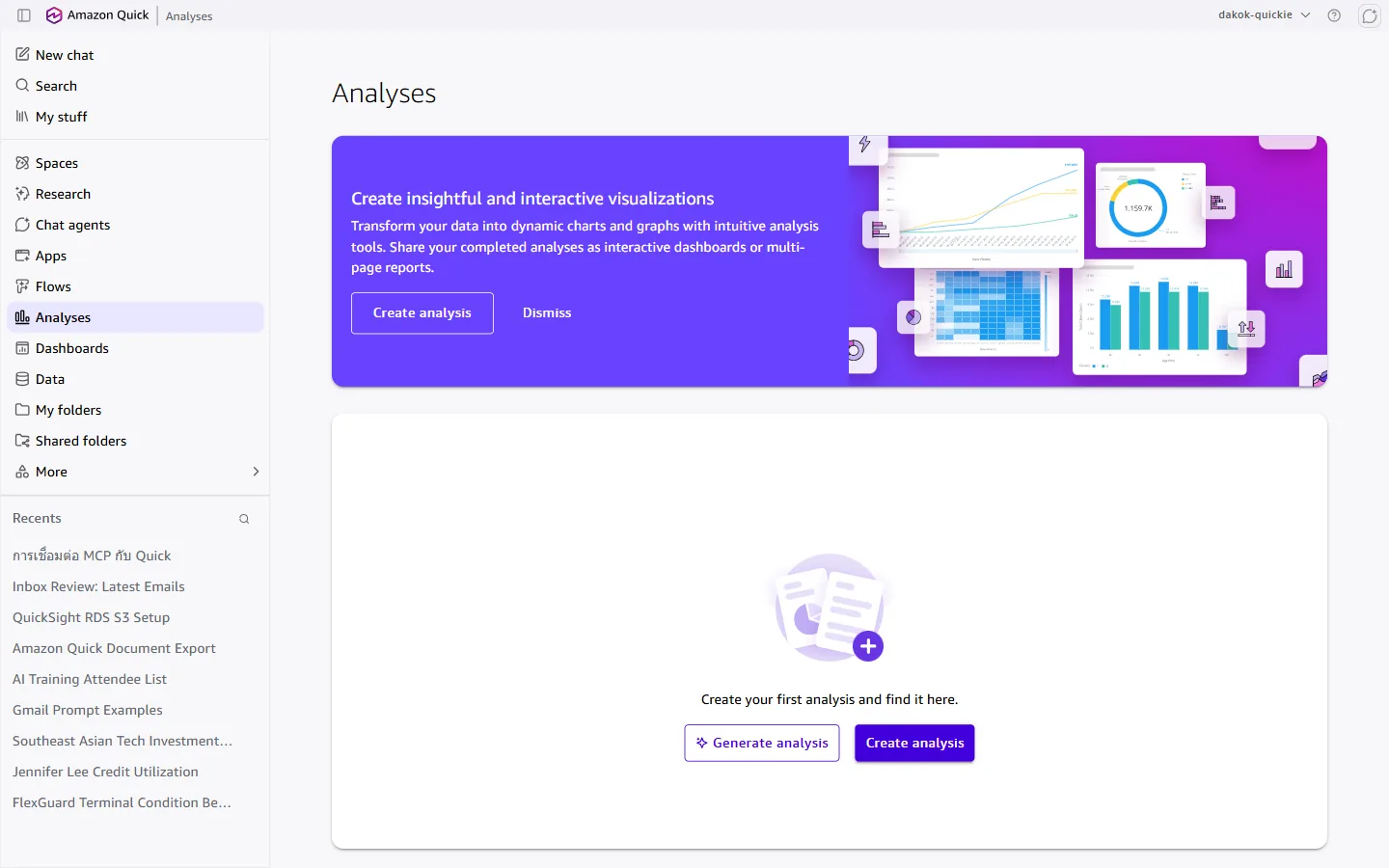Viewport: 1389px width, 868px height.
Task: Open the recent 'FlexGuard Terminal Condition Be…'
Action: (122, 802)
